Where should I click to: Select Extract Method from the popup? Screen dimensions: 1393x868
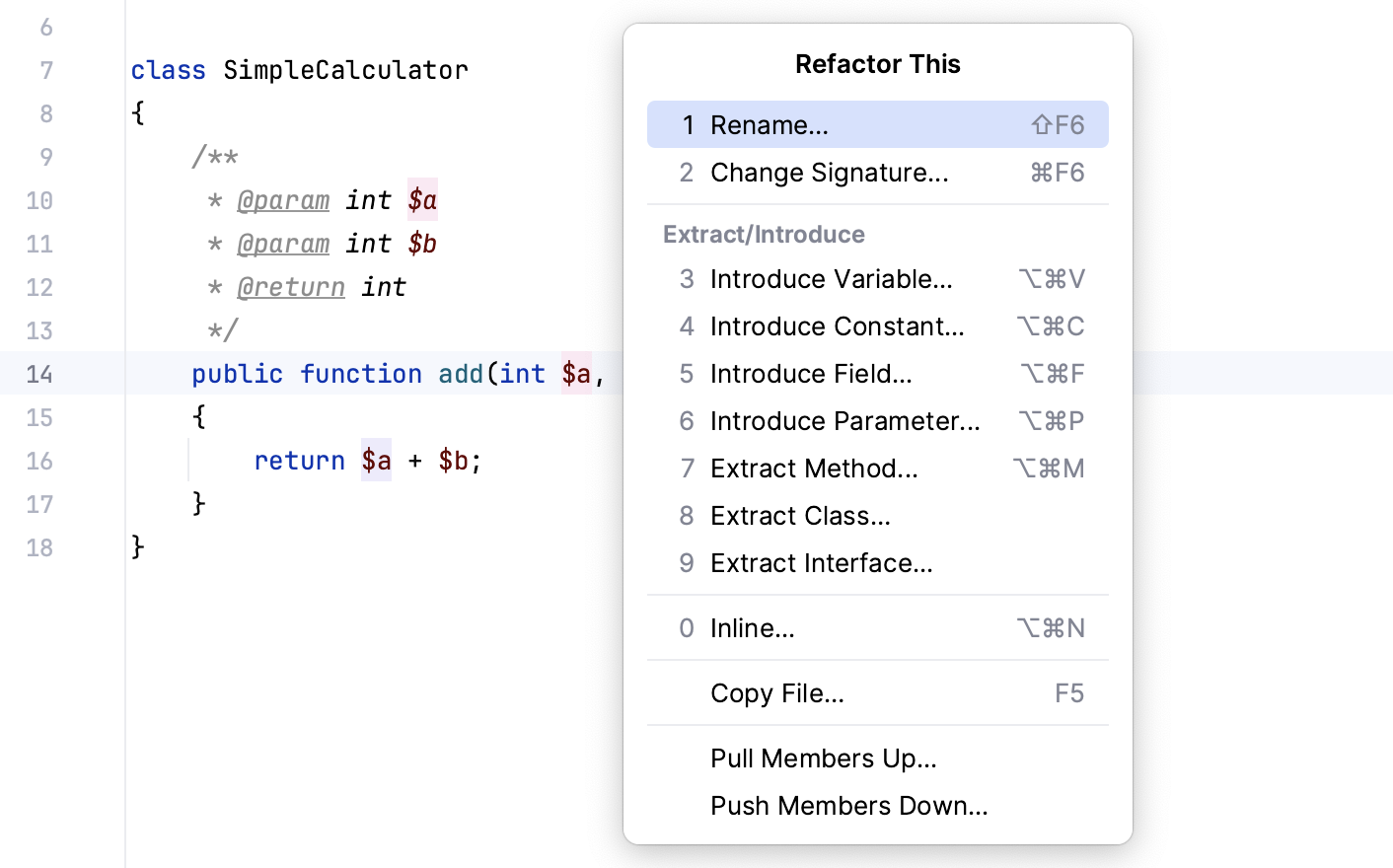pyautogui.click(x=814, y=469)
